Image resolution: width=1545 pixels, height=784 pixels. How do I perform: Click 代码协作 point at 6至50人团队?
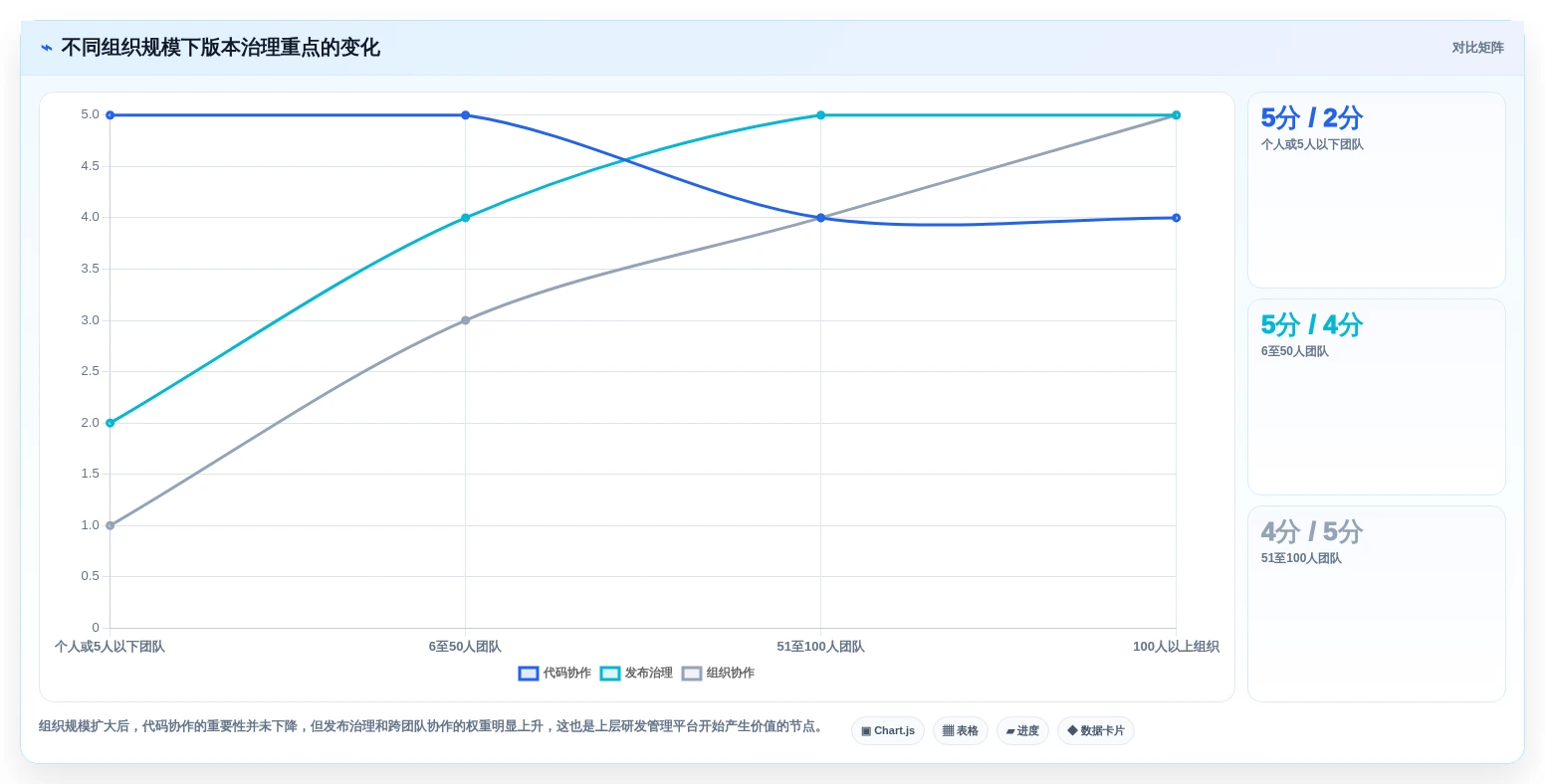(465, 115)
